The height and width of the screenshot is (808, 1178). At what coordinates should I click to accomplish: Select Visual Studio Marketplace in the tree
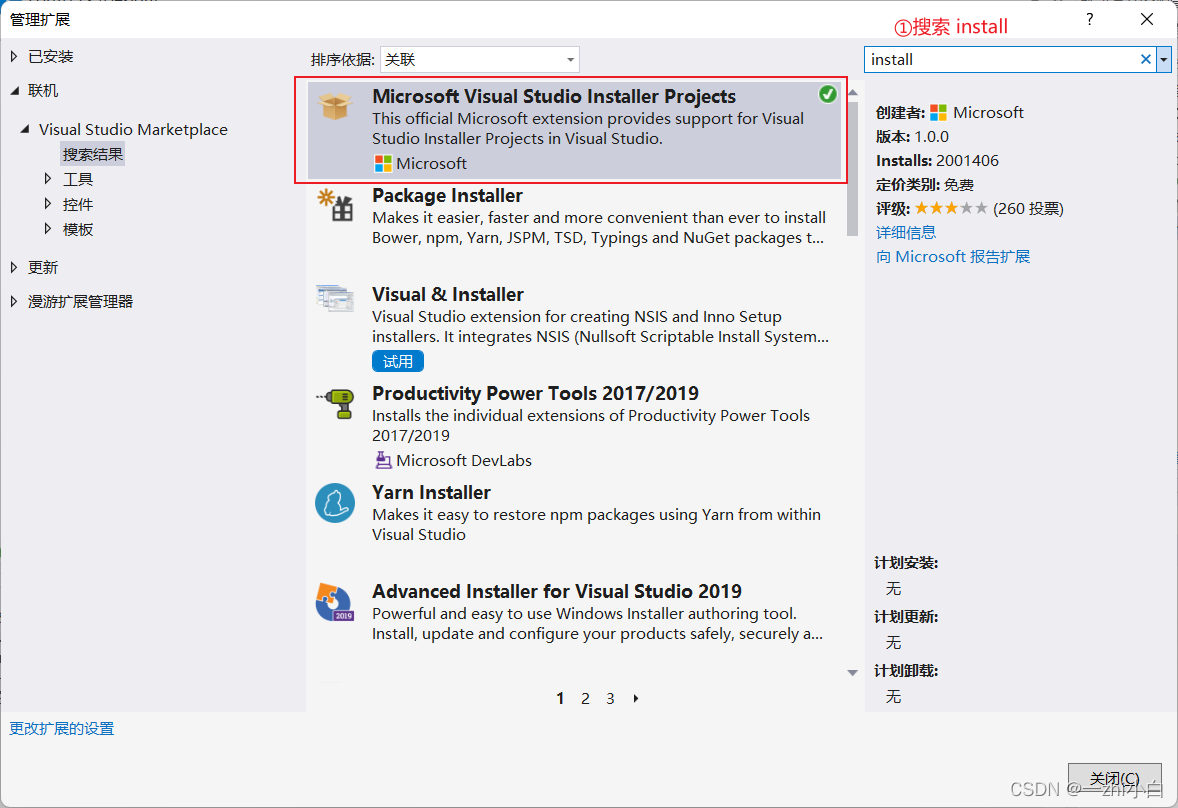click(x=133, y=129)
